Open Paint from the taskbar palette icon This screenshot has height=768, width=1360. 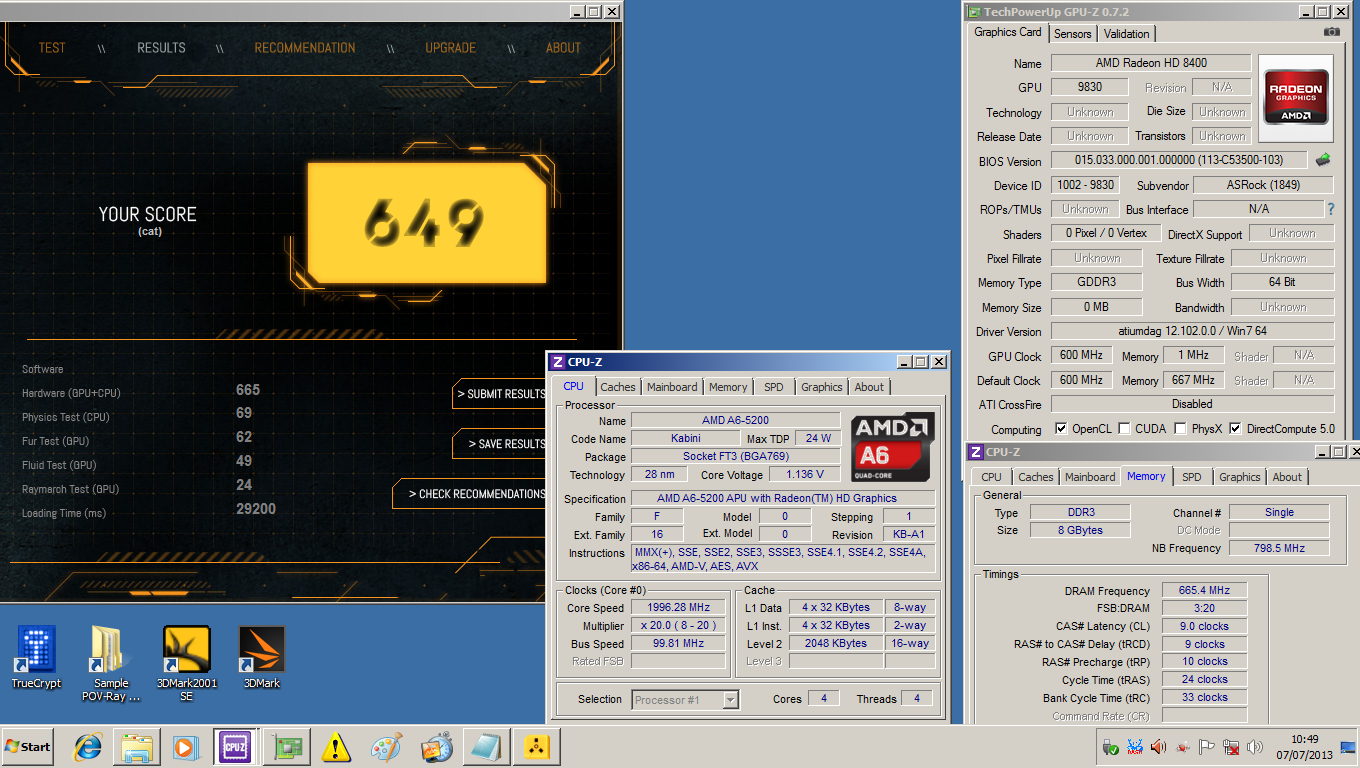(x=386, y=747)
